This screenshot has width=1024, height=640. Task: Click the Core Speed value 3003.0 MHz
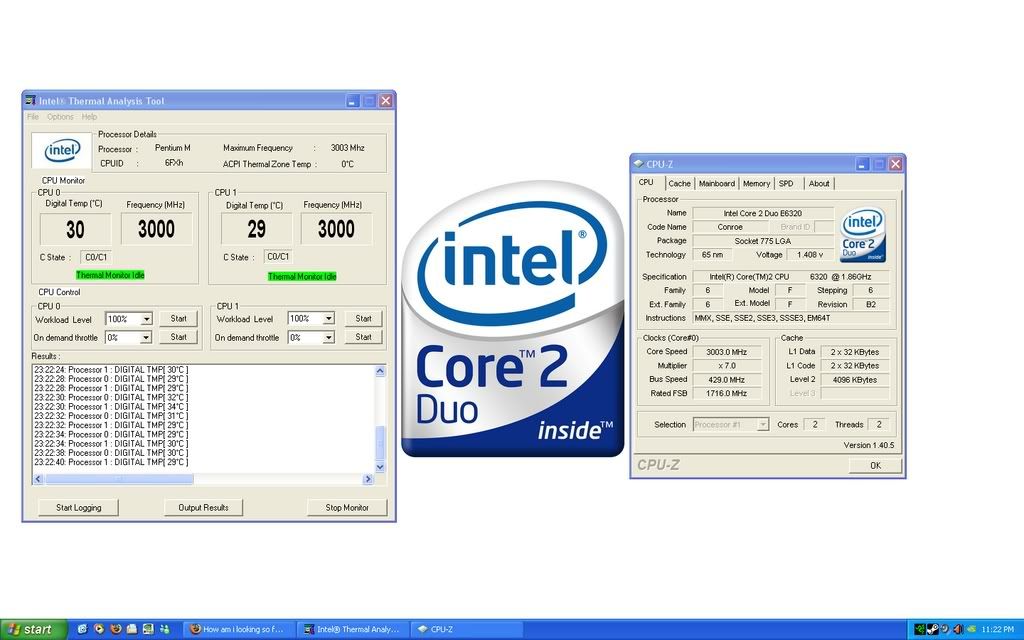726,352
